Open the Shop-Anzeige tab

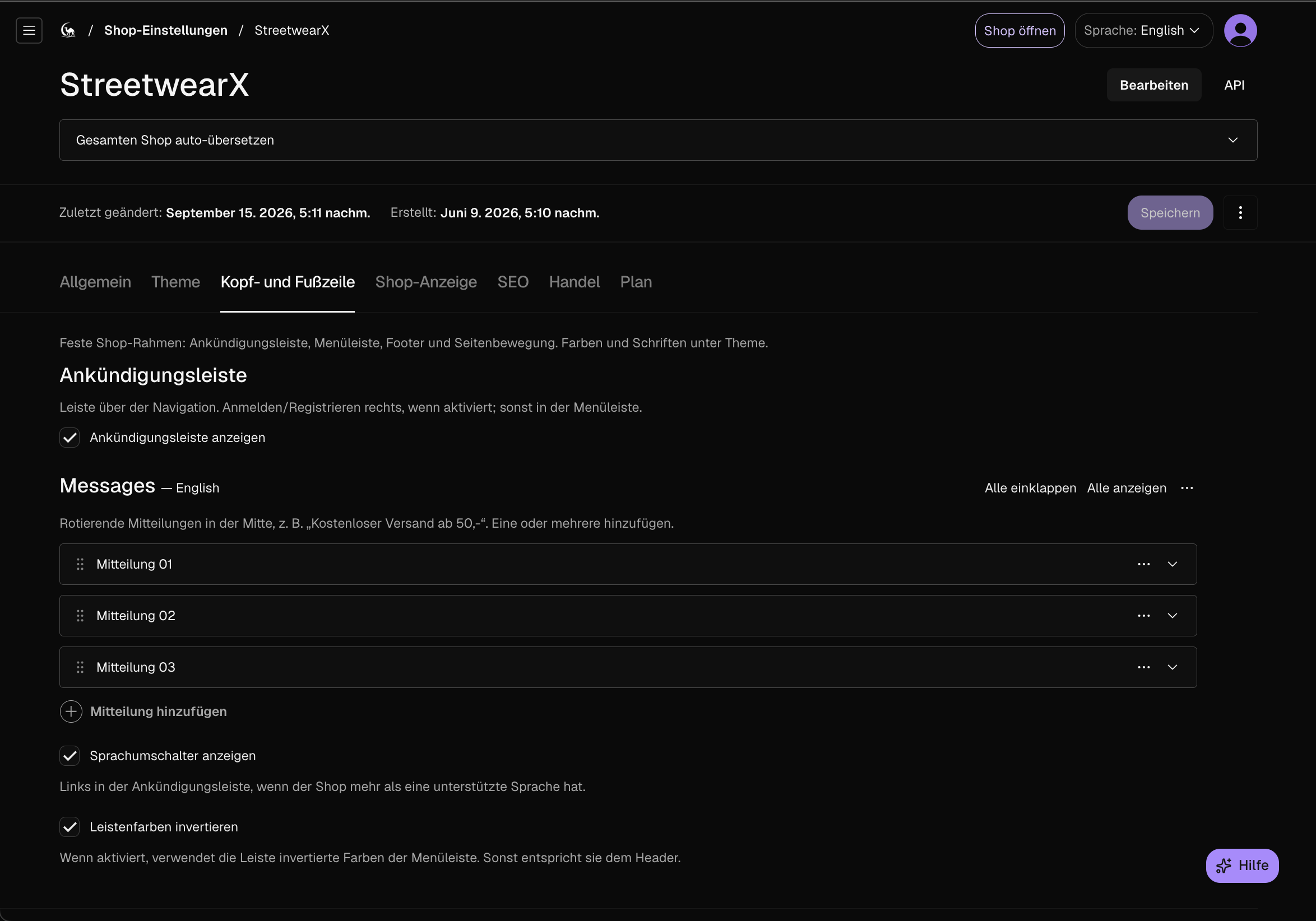click(426, 282)
